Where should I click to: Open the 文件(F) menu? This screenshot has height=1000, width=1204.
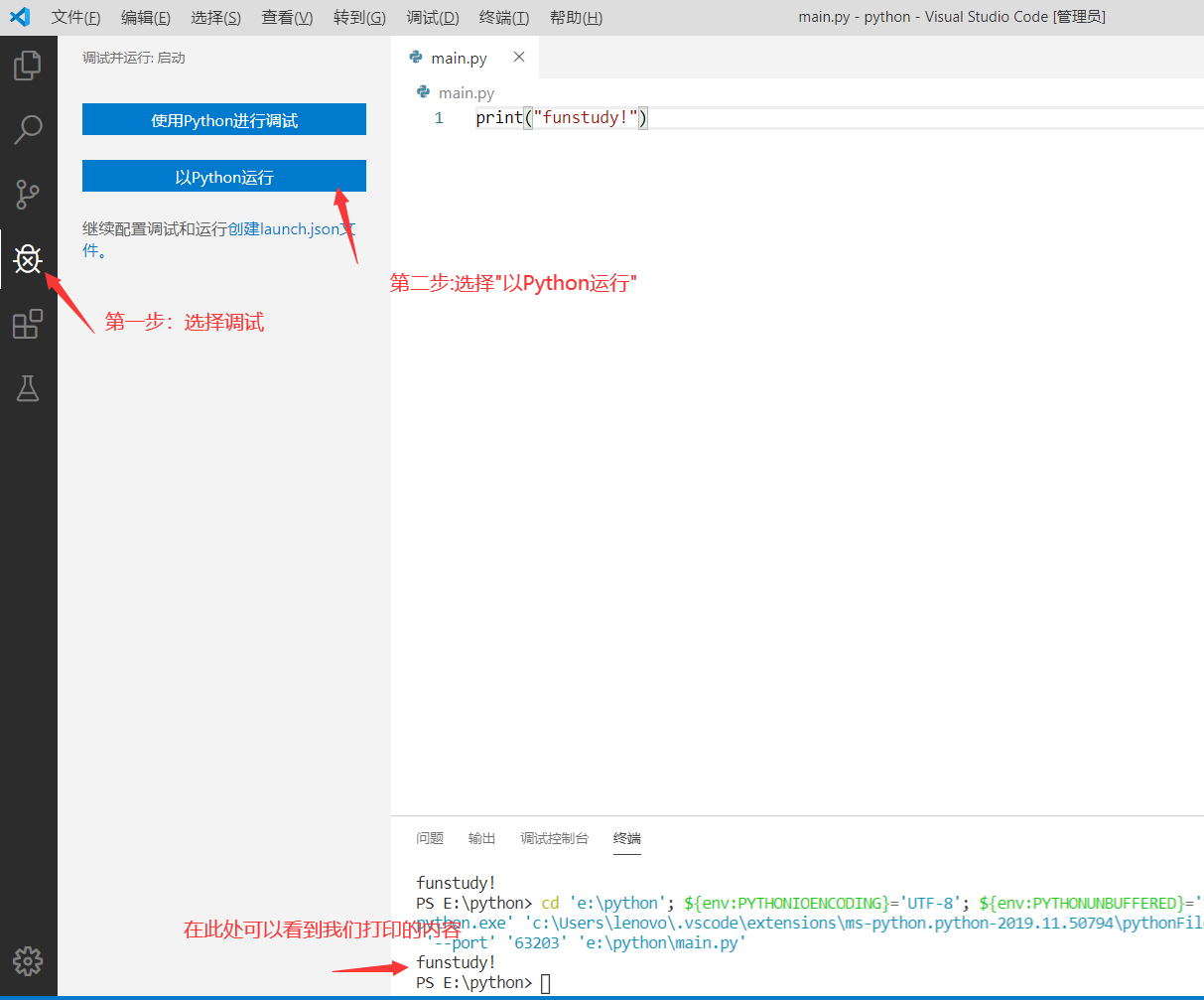tap(76, 18)
